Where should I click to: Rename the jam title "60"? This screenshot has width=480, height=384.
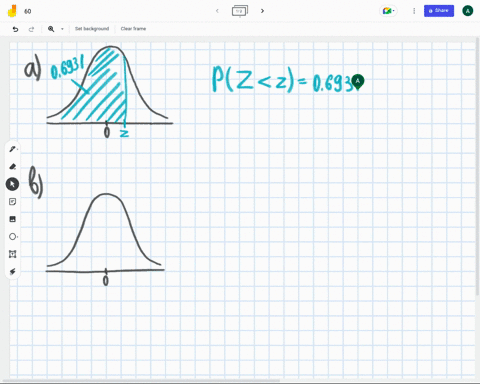click(28, 11)
